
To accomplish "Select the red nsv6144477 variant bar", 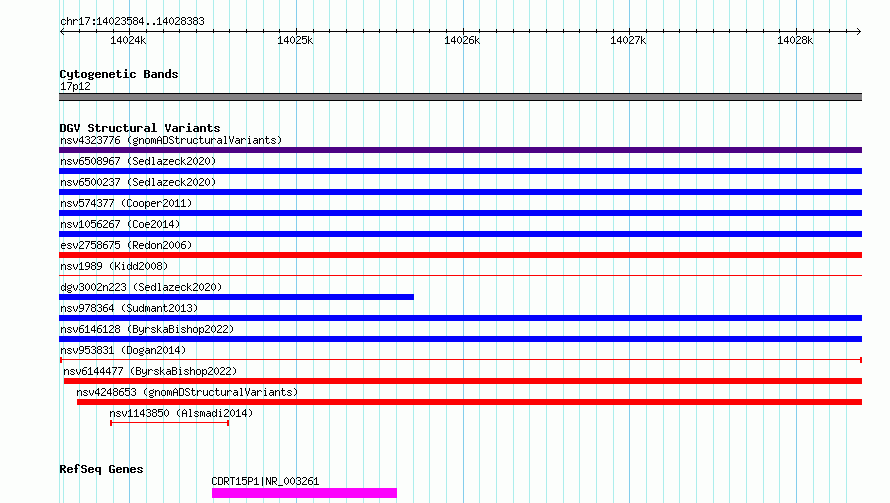I will point(463,381).
